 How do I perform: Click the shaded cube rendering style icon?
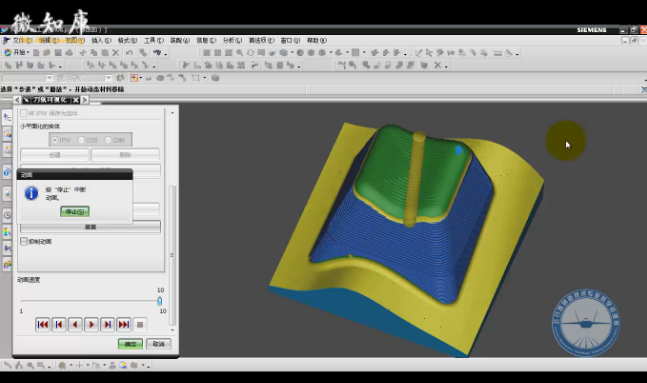(283, 53)
